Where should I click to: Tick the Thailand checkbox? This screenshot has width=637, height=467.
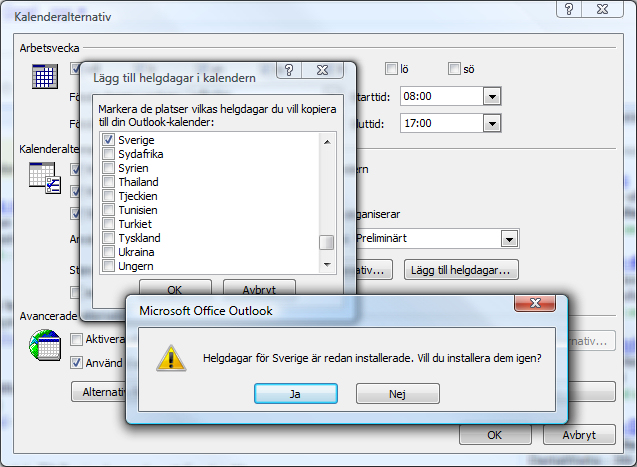click(x=108, y=182)
